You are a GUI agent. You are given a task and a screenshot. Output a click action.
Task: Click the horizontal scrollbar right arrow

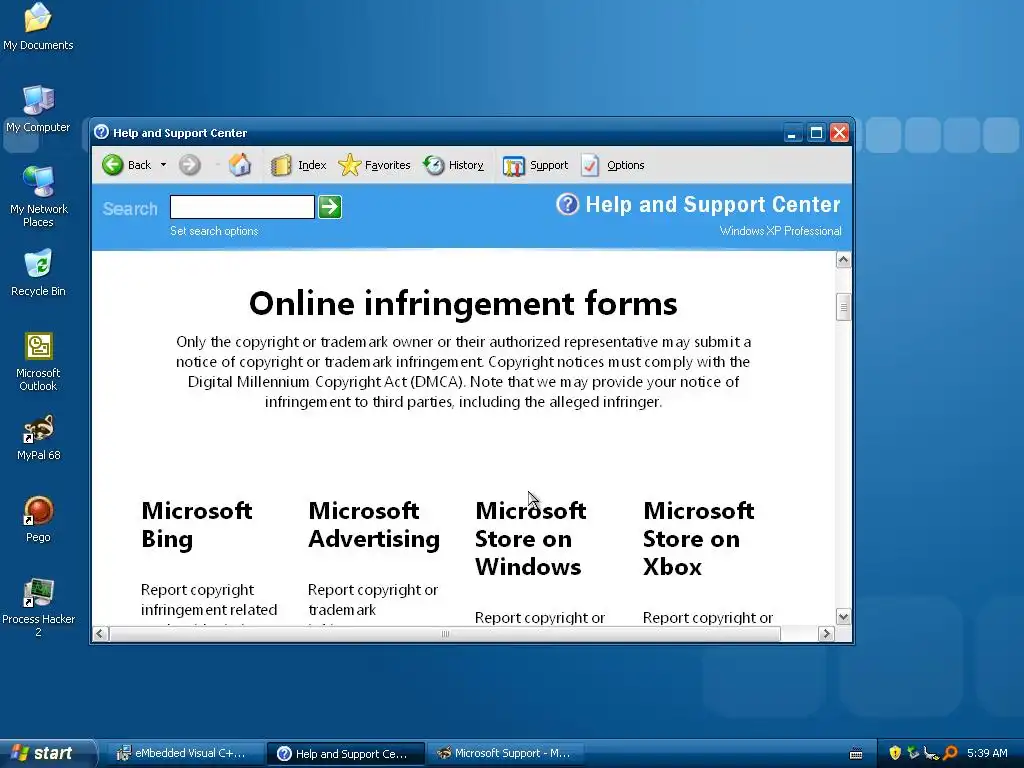(x=826, y=633)
